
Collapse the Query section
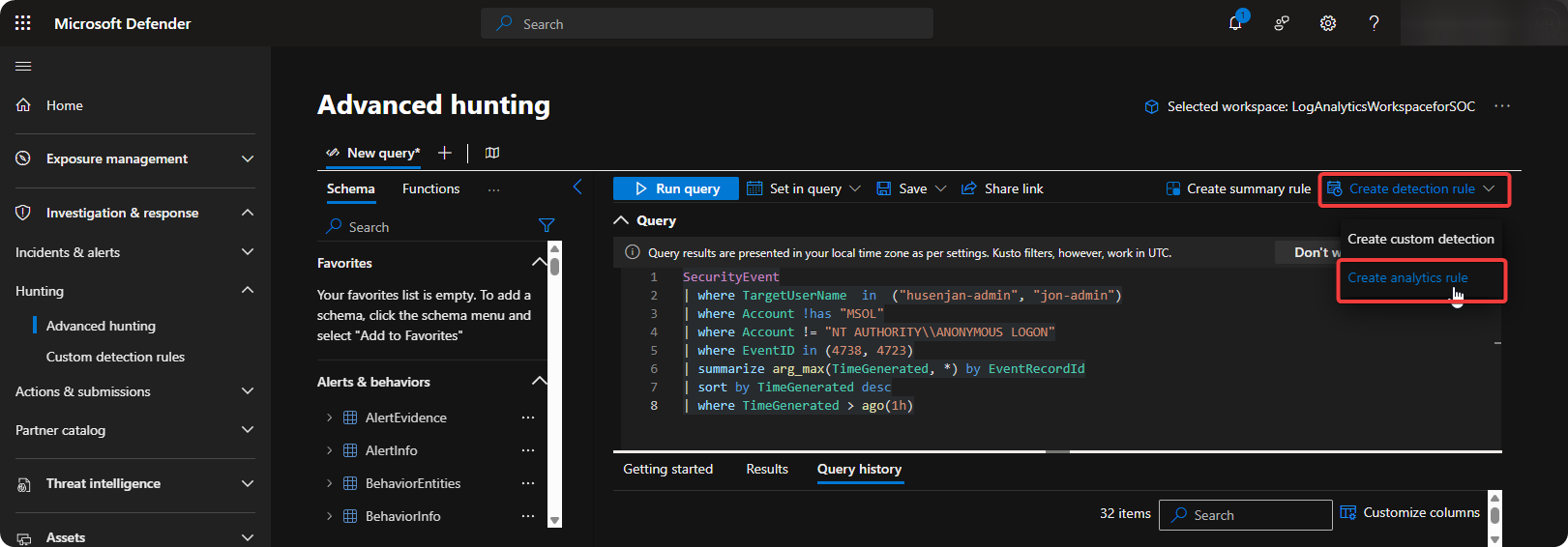pyautogui.click(x=621, y=220)
